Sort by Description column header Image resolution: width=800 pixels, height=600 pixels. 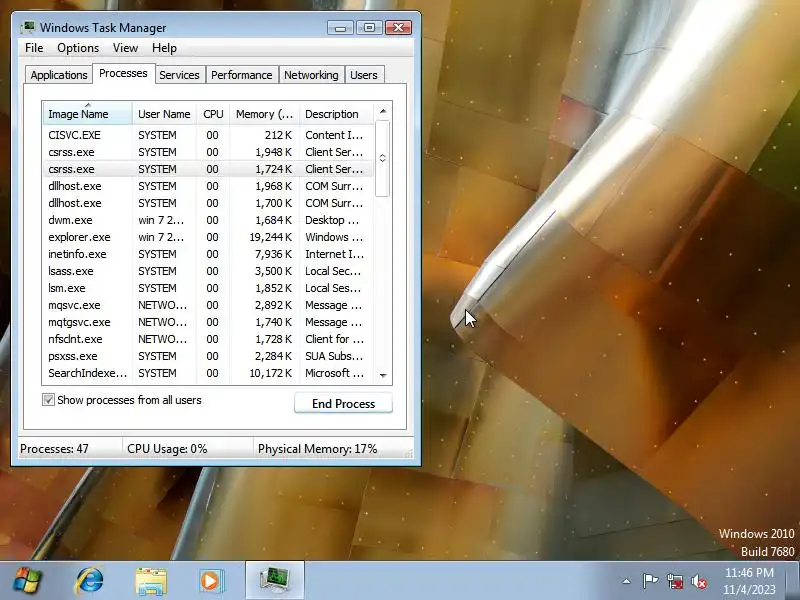tap(336, 114)
